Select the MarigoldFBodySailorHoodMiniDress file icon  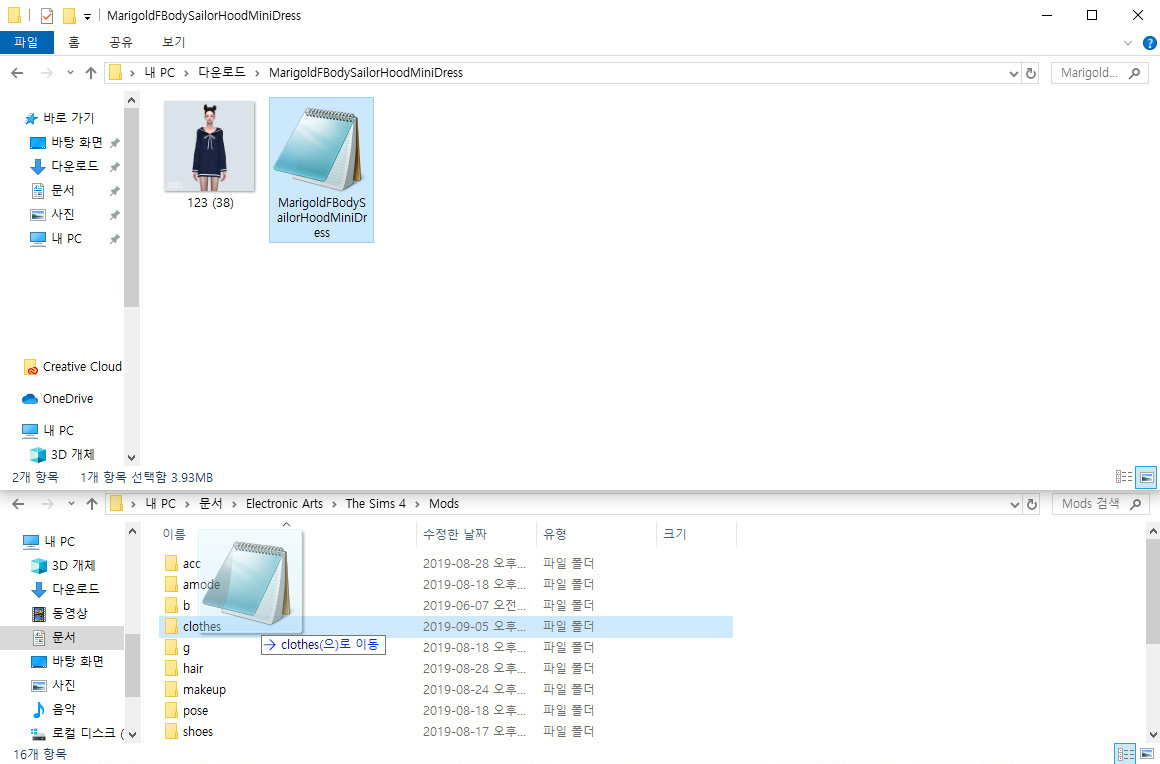322,170
